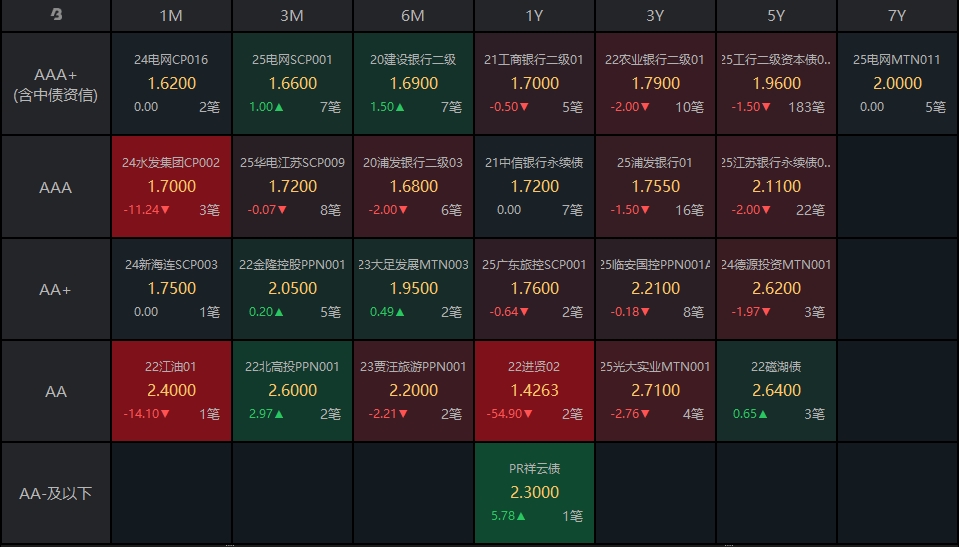The height and width of the screenshot is (547, 959).
Task: Open the 25江苏银行永续债 cell at 2.1100
Action: point(776,187)
